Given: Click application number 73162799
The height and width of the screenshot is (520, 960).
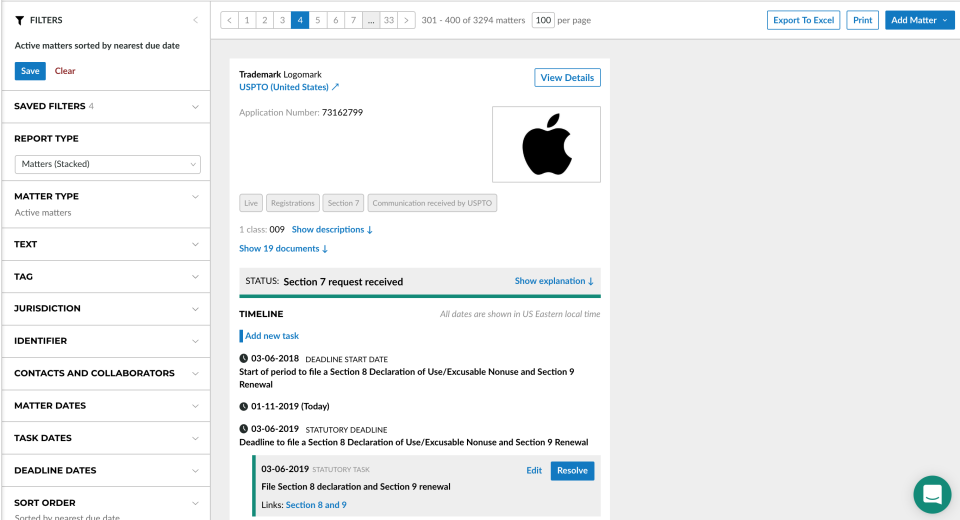Looking at the screenshot, I should [342, 113].
